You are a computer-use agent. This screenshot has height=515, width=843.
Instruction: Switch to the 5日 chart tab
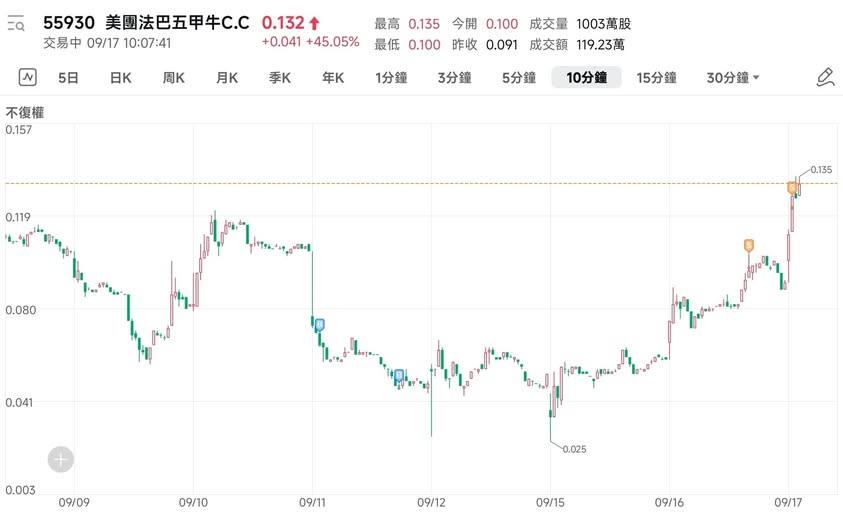68,77
